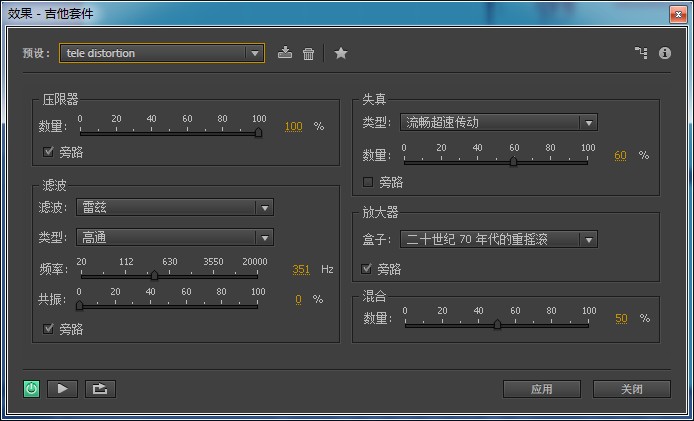Toggle 旁路 checkbox in 压限器 section
Screen dimensions: 694x421
48,152
